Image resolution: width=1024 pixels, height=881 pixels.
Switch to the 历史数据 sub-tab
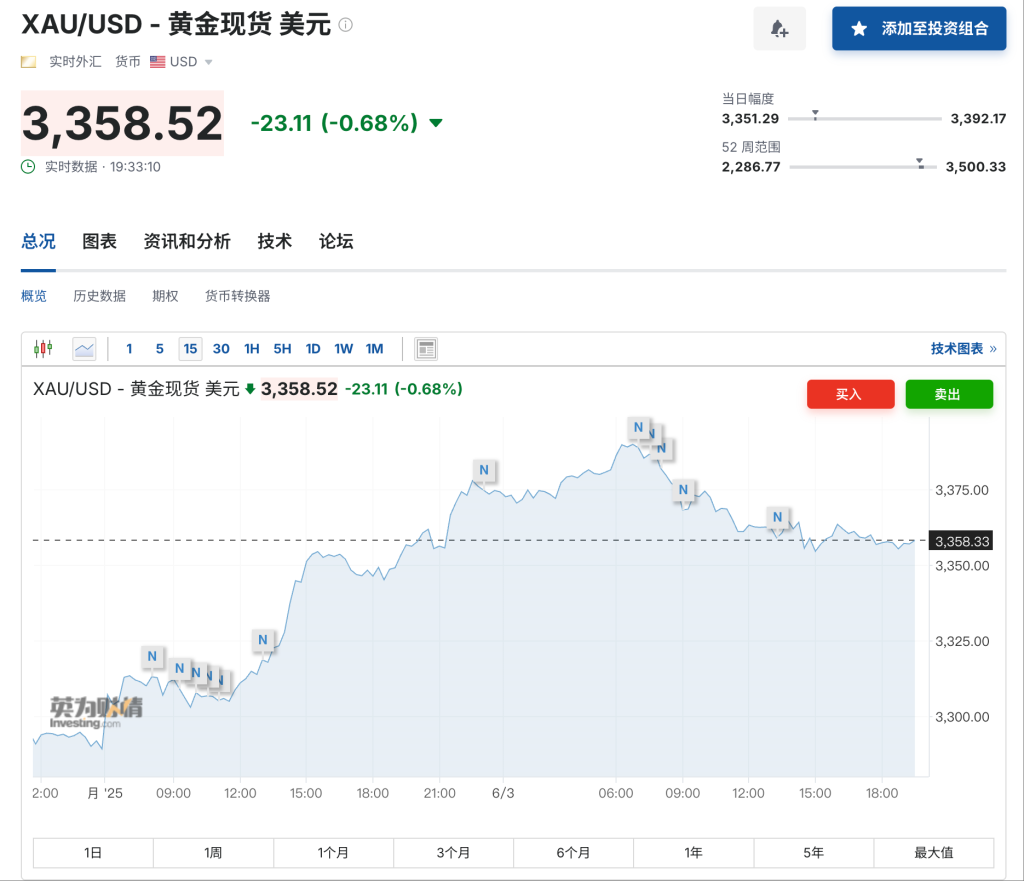tap(99, 296)
